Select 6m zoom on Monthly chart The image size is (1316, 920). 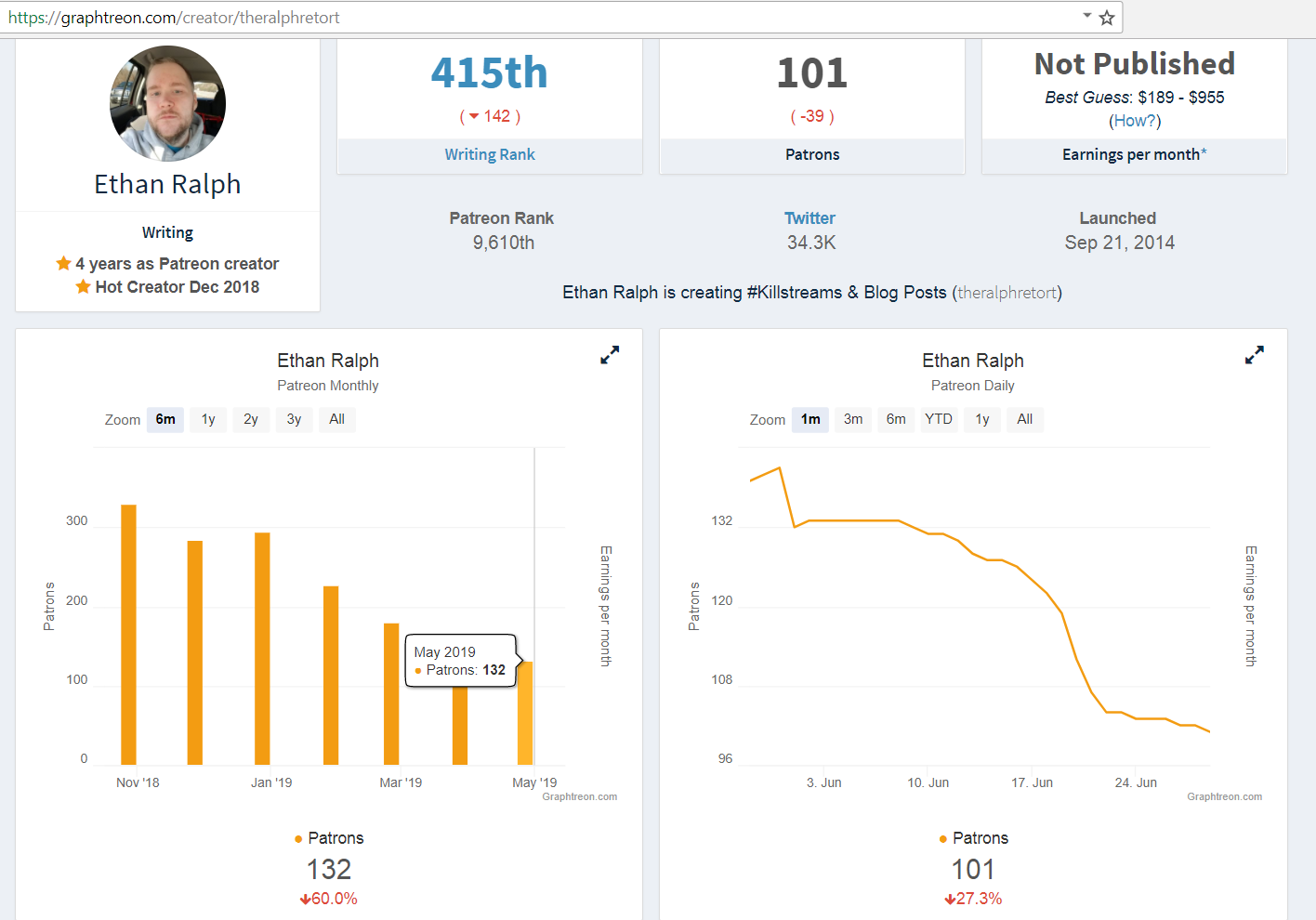point(165,419)
